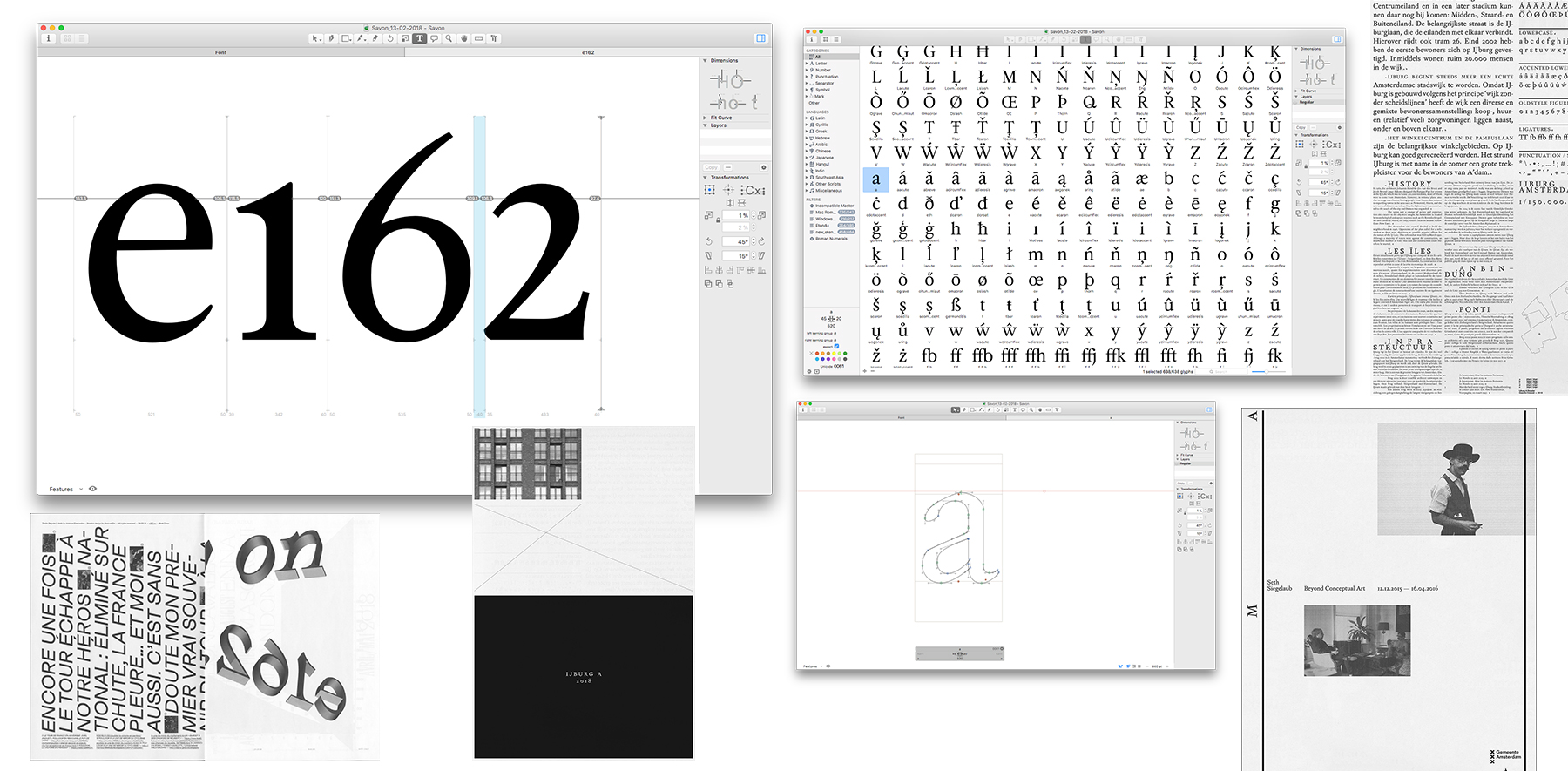This screenshot has width=1568, height=771.
Task: Pick the red glyph color label
Action: coord(817,354)
